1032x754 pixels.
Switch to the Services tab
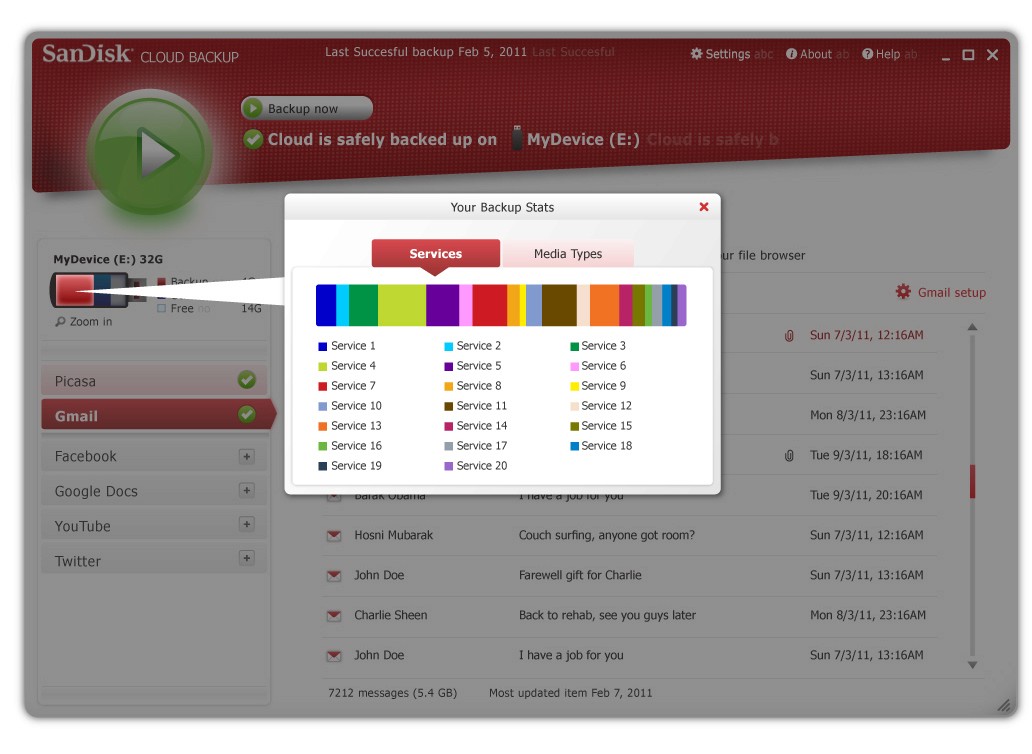pyautogui.click(x=436, y=253)
